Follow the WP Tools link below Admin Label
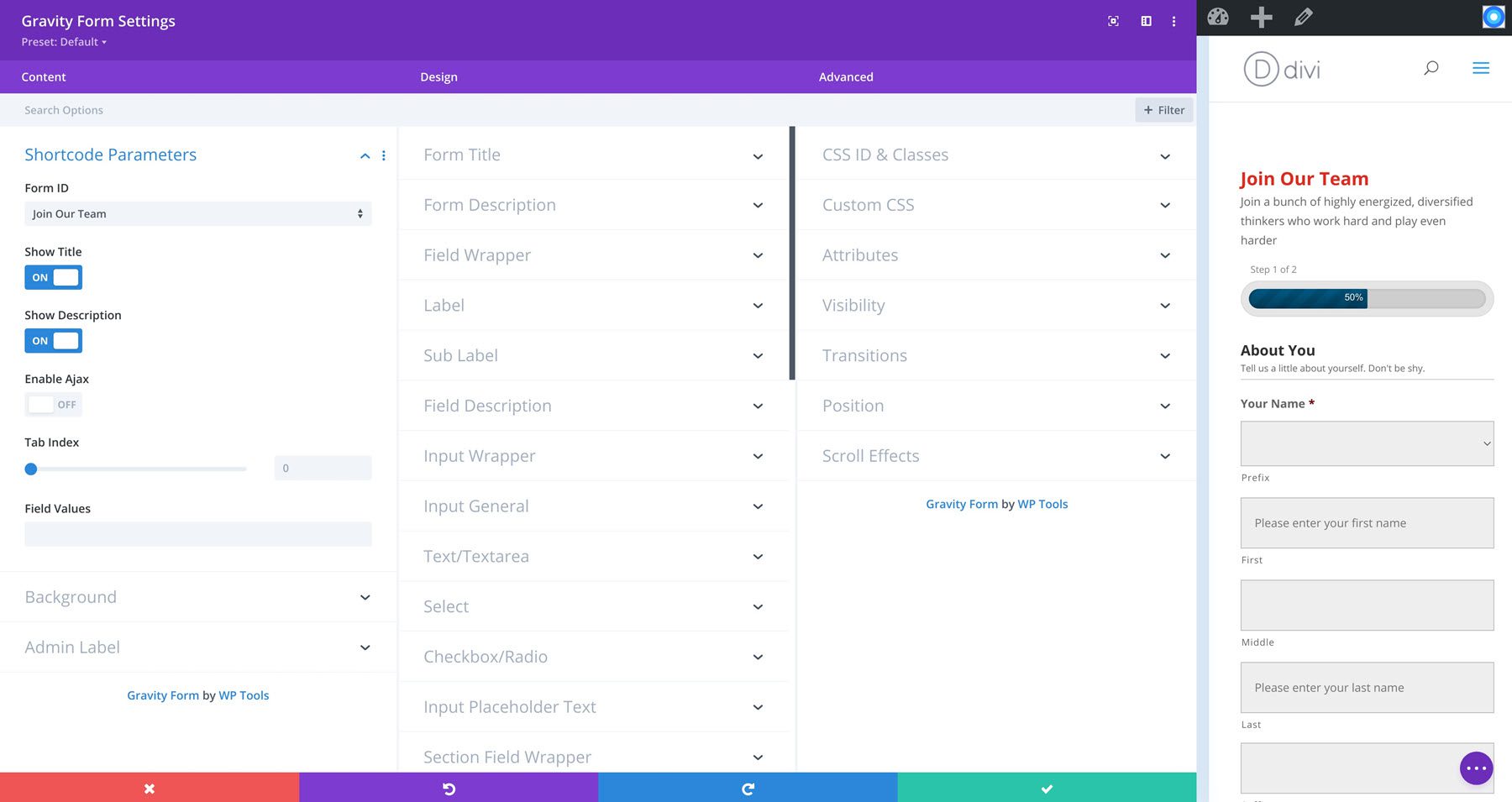 pos(244,695)
